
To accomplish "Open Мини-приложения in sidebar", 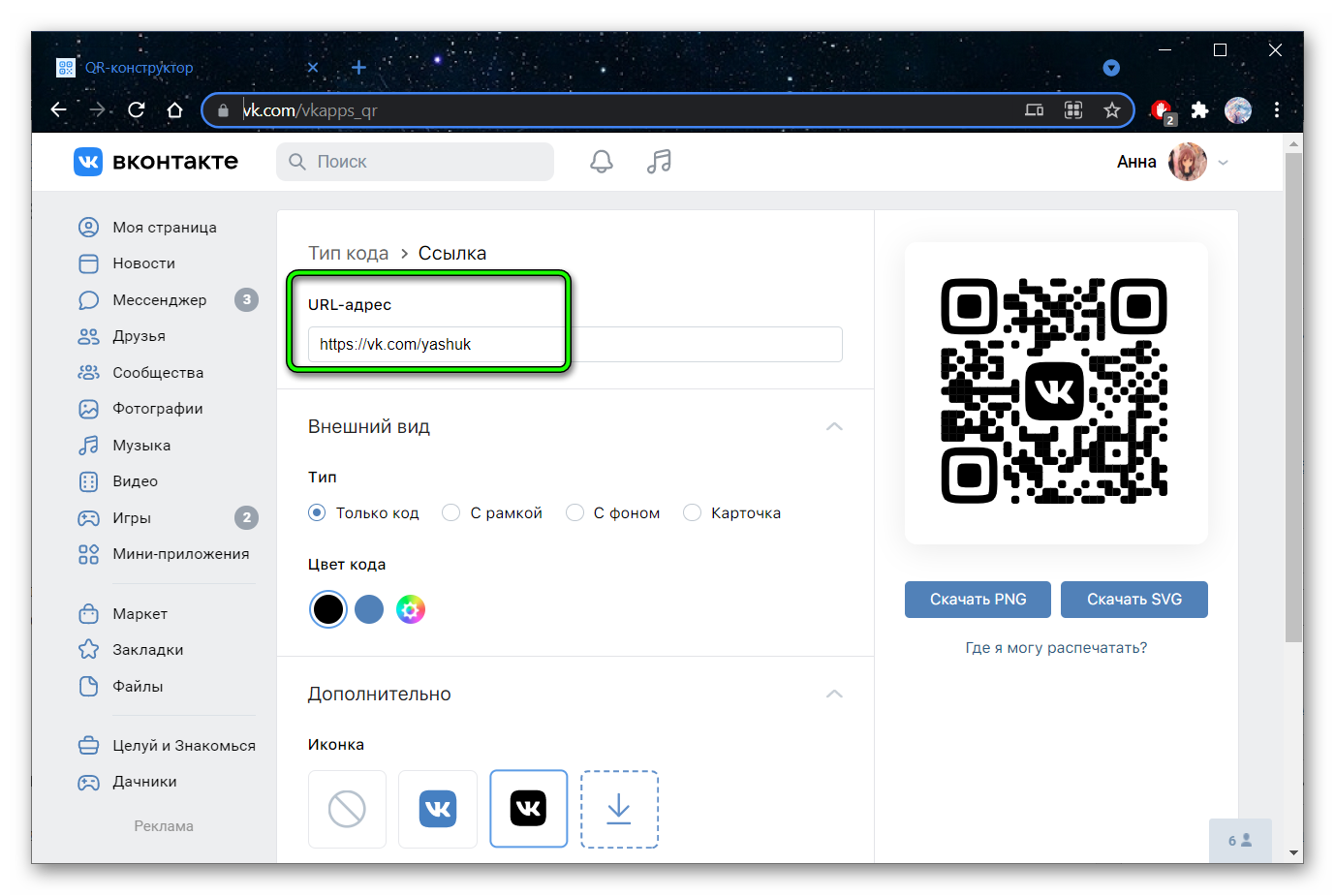I will [180, 554].
